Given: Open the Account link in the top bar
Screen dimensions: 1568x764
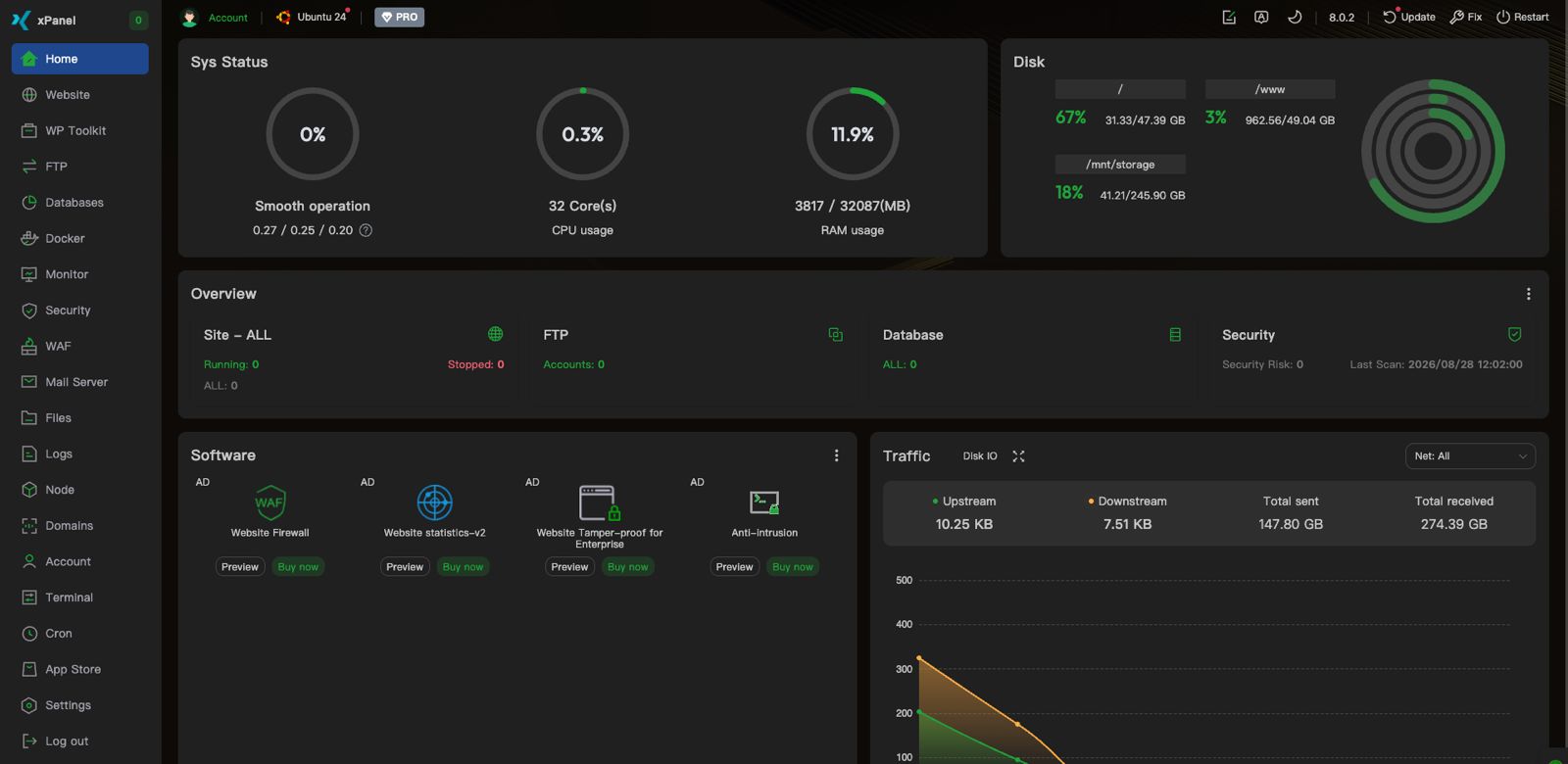Looking at the screenshot, I should [227, 18].
